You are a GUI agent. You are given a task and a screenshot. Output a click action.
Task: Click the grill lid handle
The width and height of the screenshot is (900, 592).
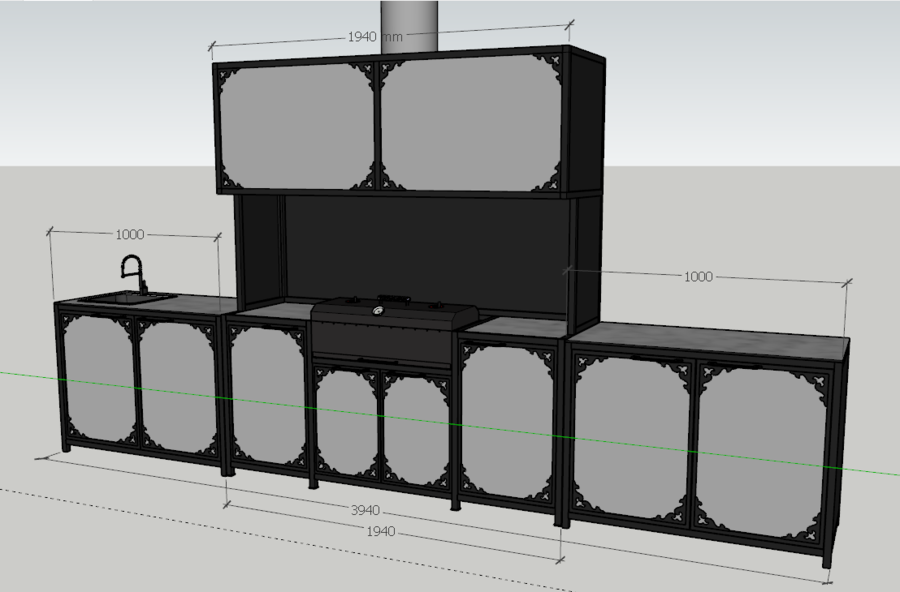pos(392,298)
